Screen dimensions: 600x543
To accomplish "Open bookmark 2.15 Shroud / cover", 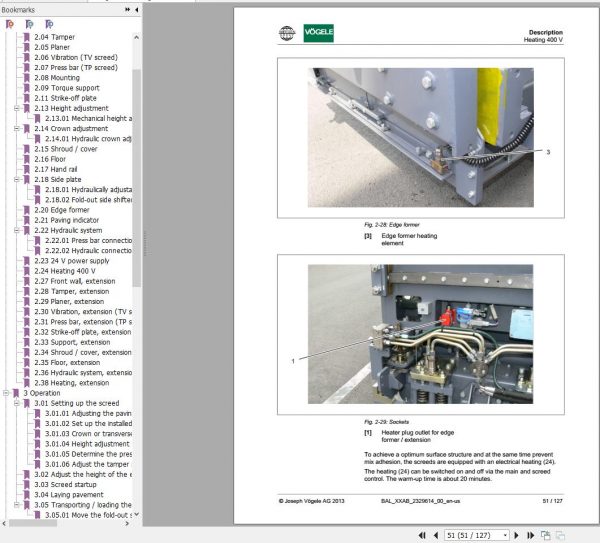I will coord(65,149).
